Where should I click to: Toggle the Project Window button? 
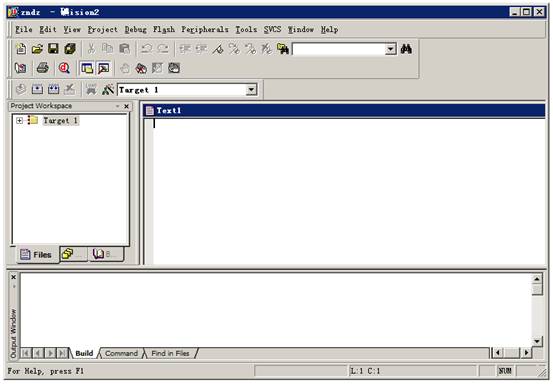(x=87, y=68)
